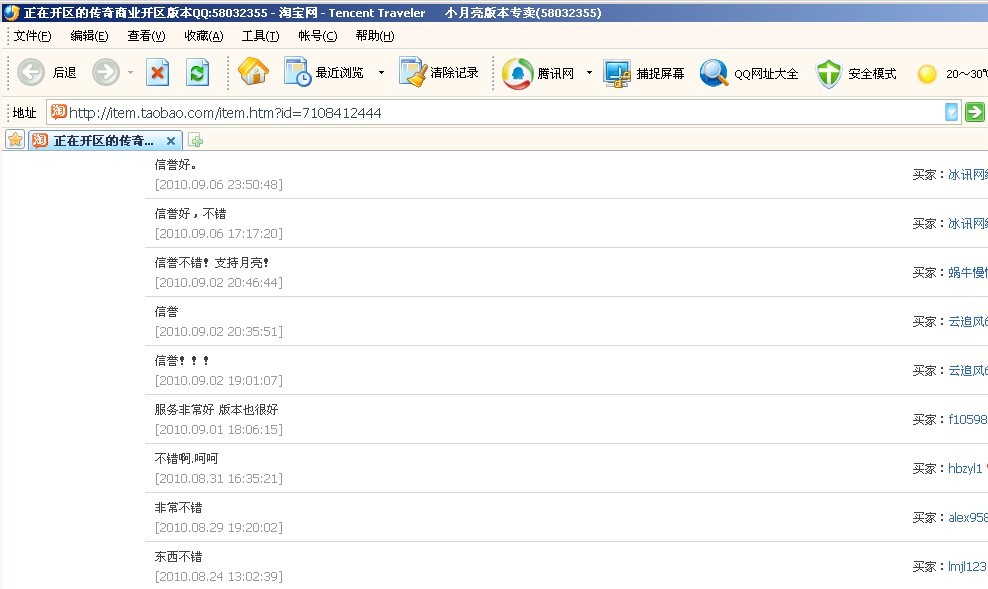Close the 正在开区的传奇 tab

[x=171, y=141]
